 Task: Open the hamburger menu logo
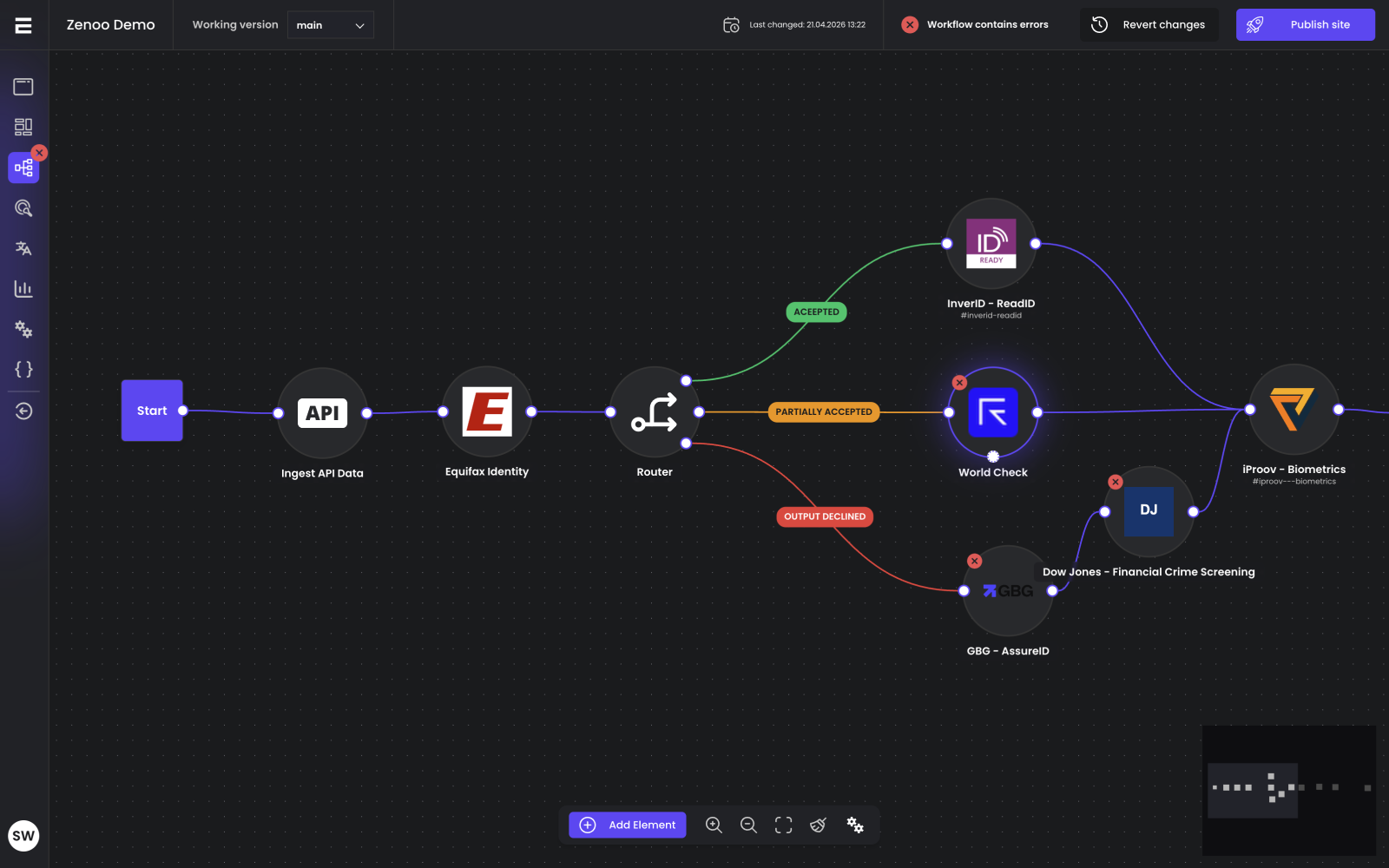coord(23,25)
